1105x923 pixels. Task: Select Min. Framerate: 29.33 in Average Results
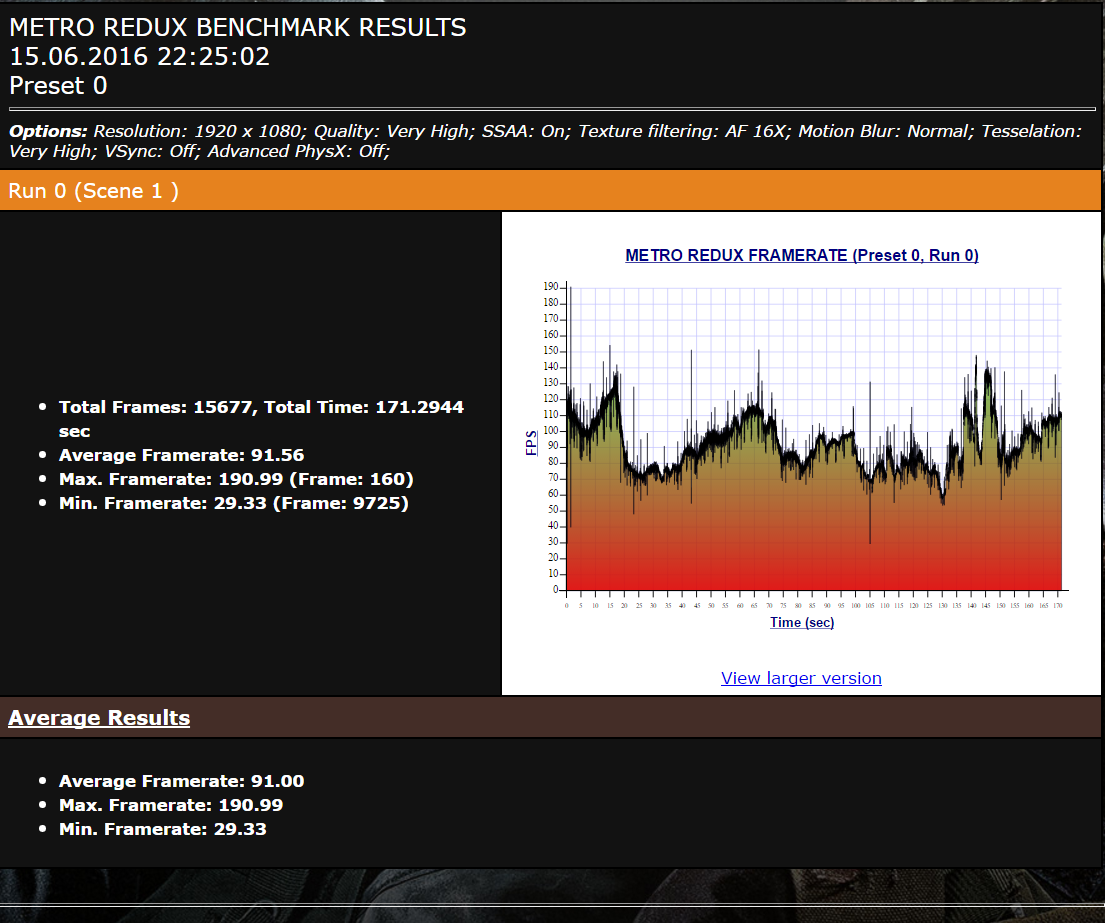pyautogui.click(x=162, y=829)
